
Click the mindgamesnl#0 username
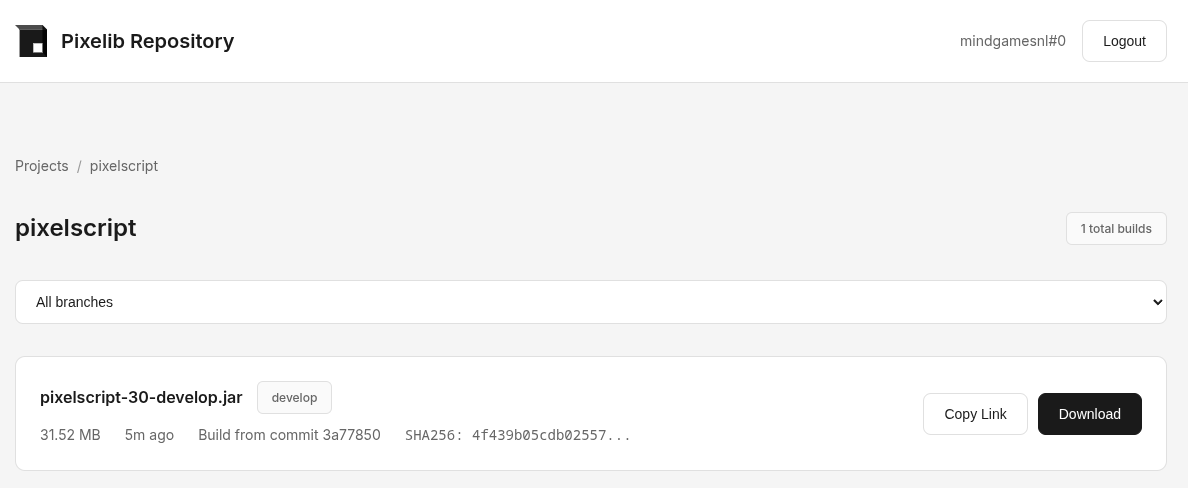(1012, 41)
